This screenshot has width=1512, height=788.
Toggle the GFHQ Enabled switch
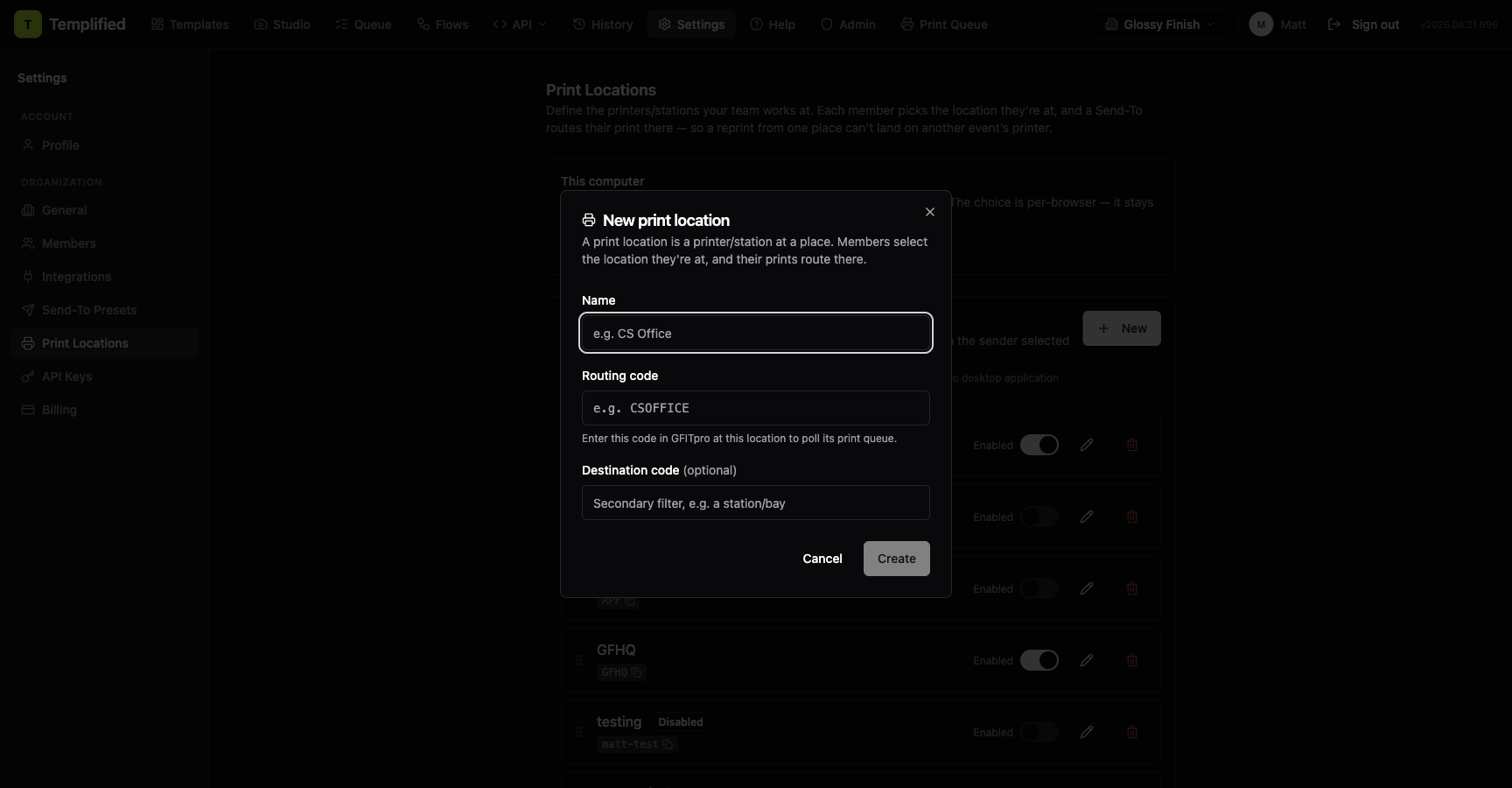1039,660
